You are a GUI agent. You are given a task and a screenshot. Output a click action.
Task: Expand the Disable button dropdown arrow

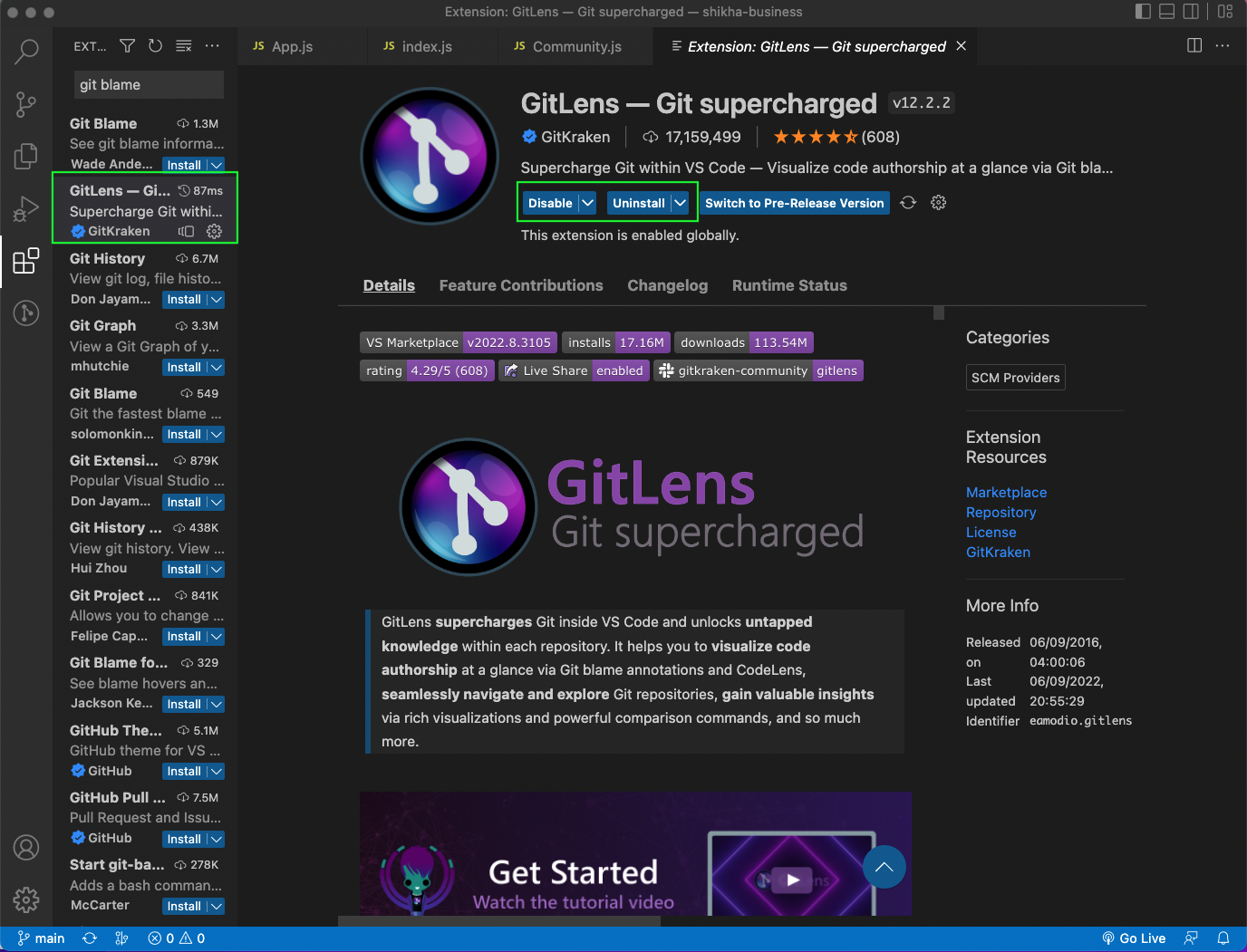(x=588, y=203)
